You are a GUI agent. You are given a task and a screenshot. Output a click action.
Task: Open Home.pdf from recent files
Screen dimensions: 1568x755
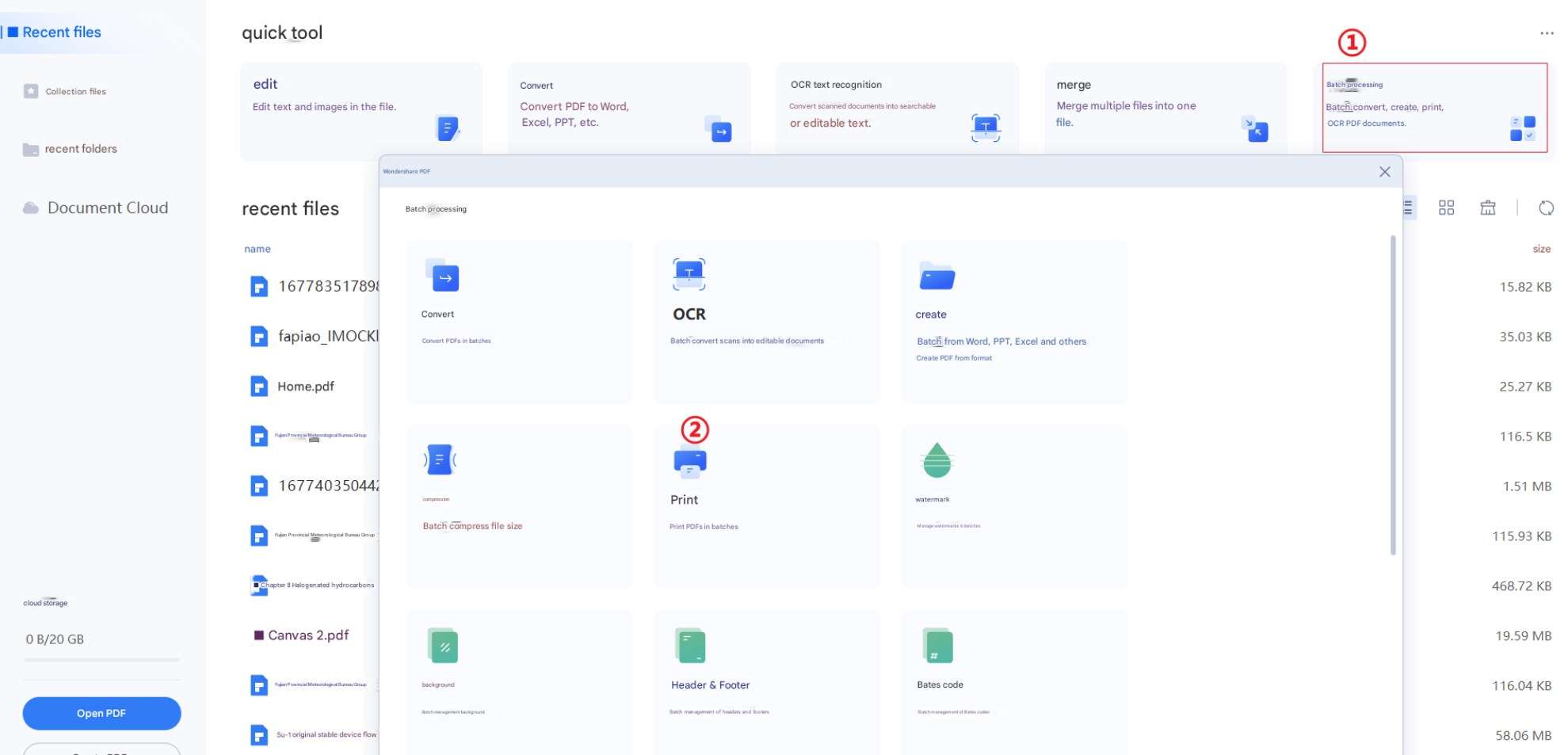305,387
